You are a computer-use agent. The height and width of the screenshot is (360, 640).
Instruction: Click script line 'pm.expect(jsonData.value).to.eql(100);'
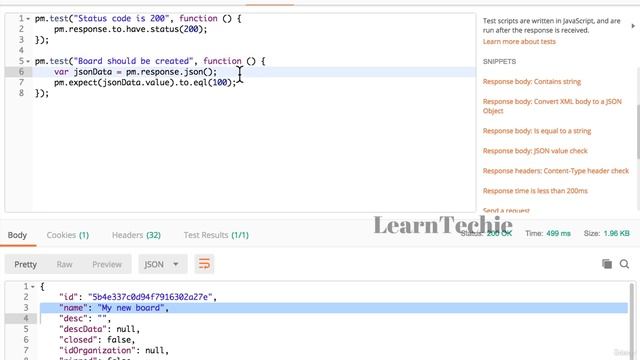(145, 82)
